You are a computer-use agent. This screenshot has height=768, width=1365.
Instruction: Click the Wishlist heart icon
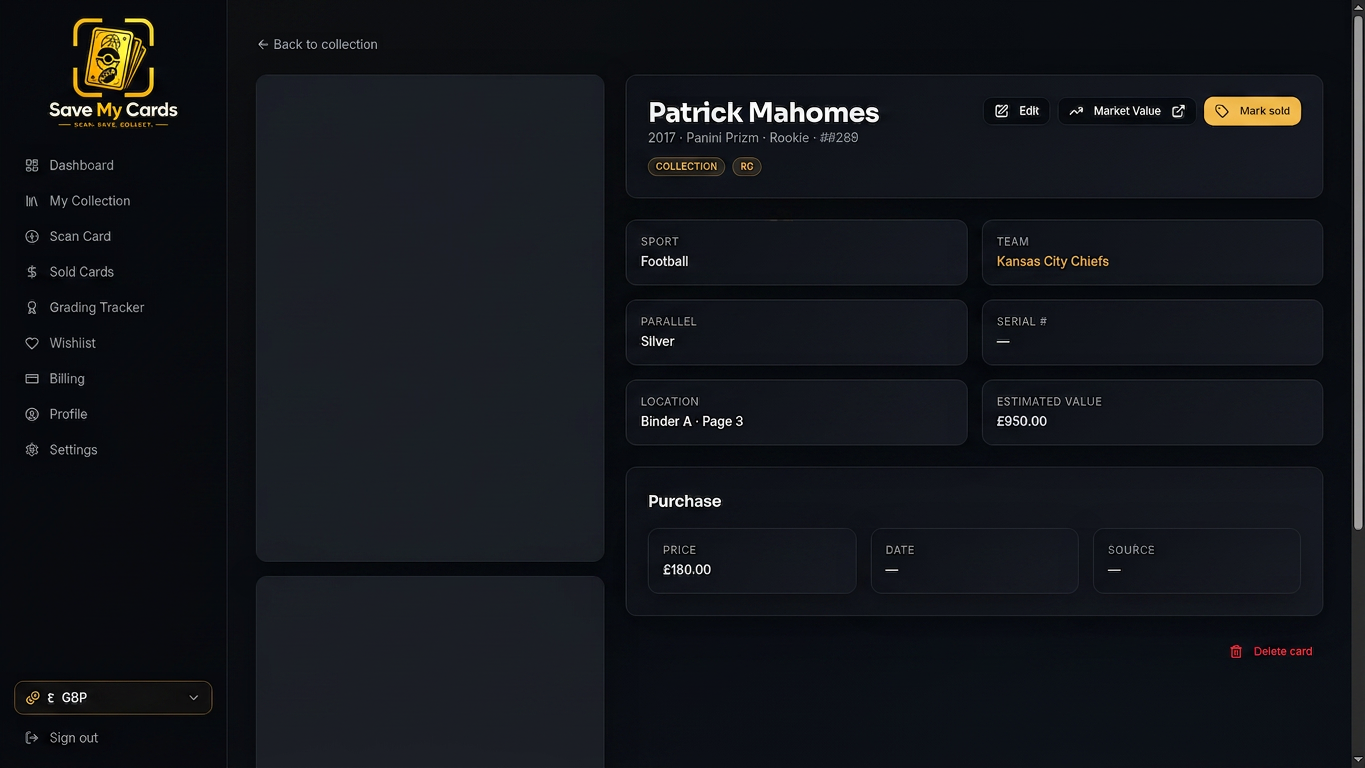coord(32,343)
